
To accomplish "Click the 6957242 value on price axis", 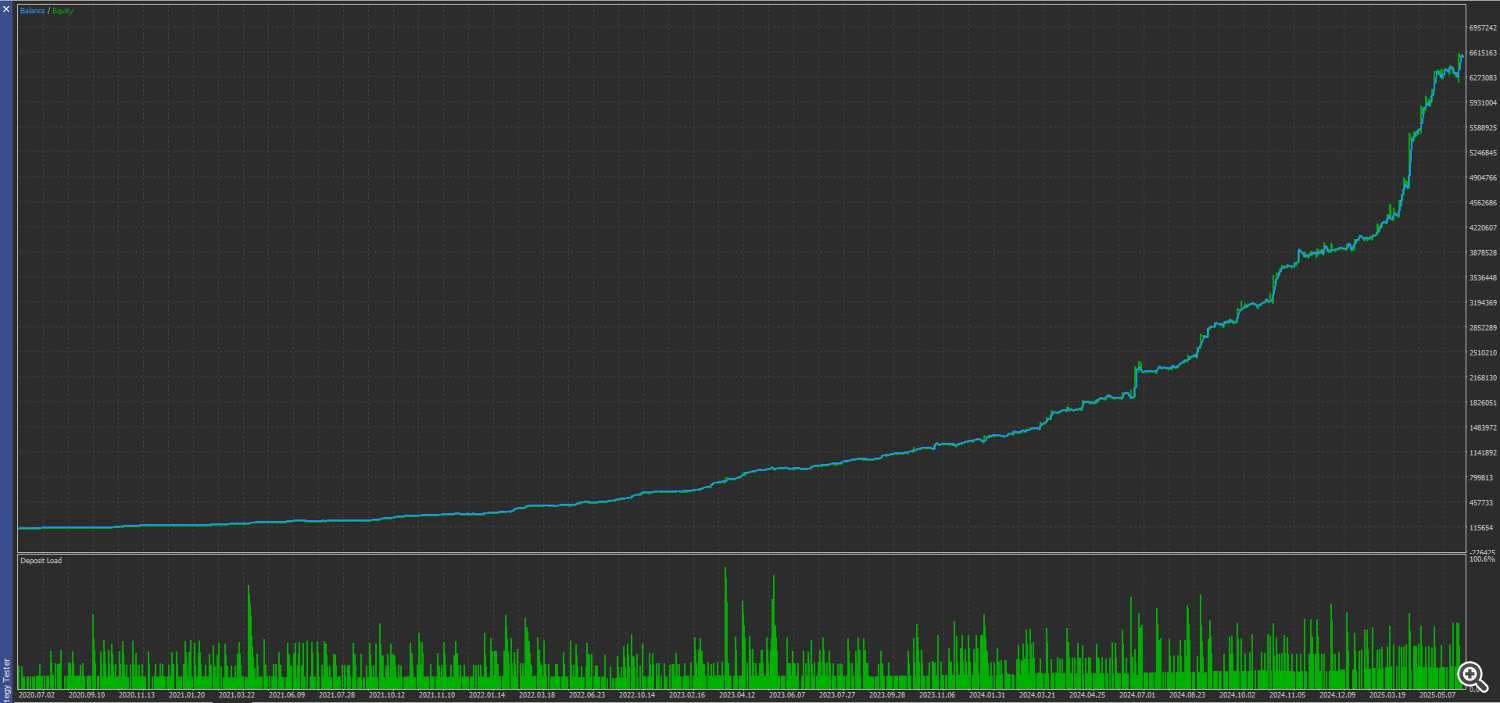I will (1482, 28).
